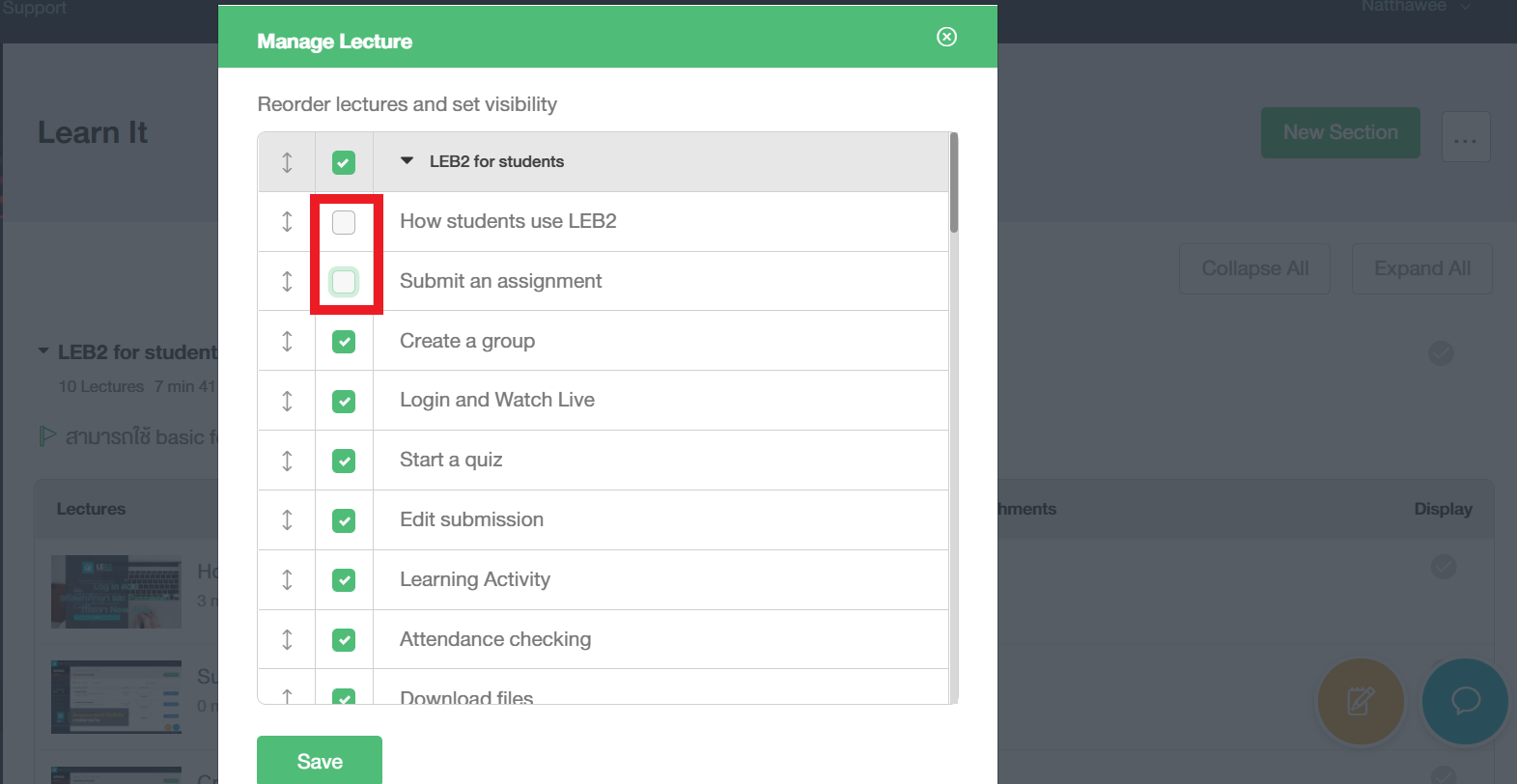
Task: Open the more options ellipsis button
Action: point(1466,136)
